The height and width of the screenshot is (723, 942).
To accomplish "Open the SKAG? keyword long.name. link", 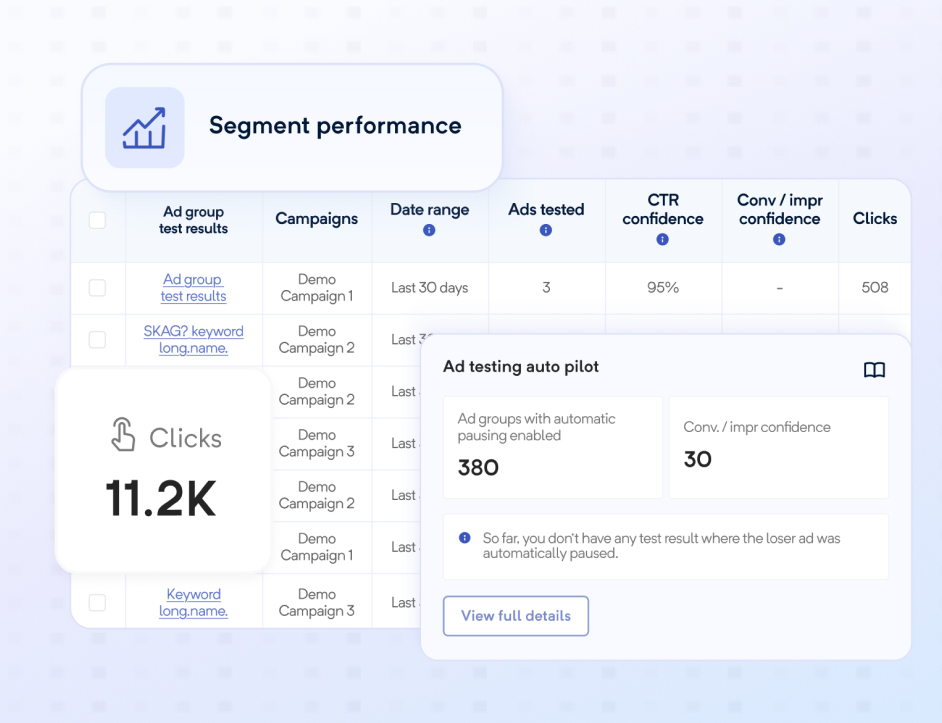I will click(193, 340).
